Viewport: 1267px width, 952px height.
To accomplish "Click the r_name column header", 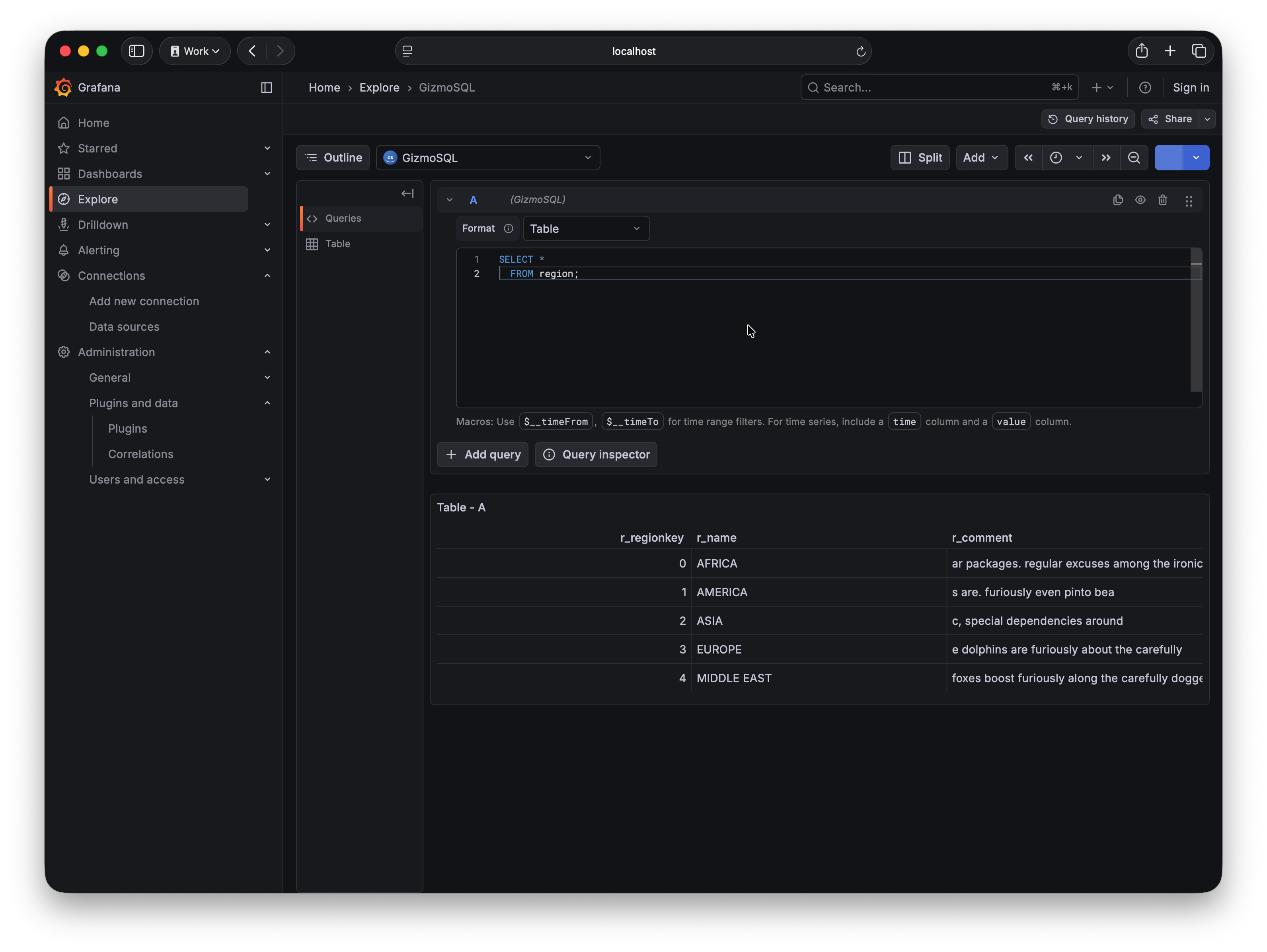I will click(x=716, y=538).
